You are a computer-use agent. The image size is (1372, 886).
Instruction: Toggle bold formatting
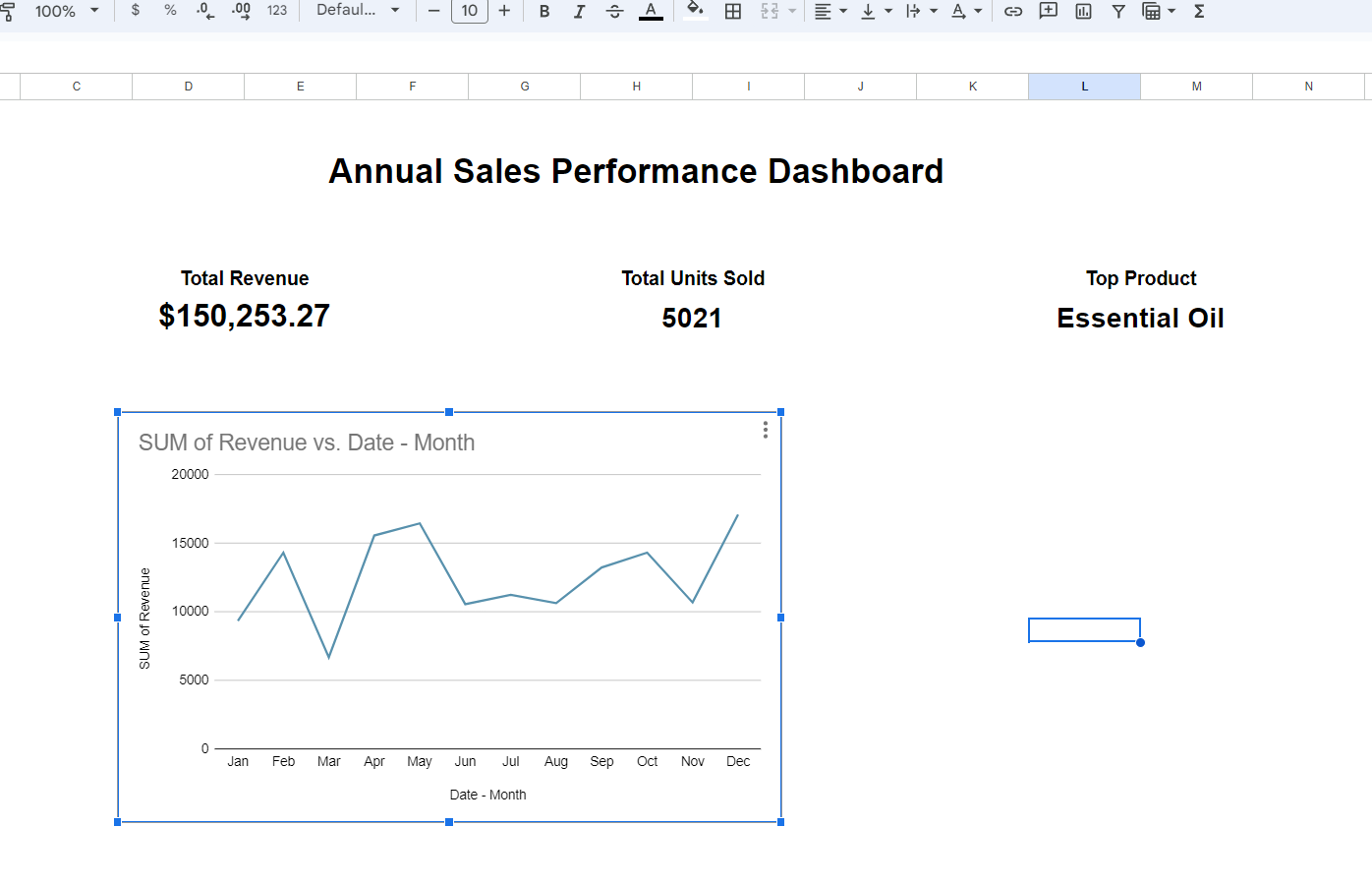point(544,11)
